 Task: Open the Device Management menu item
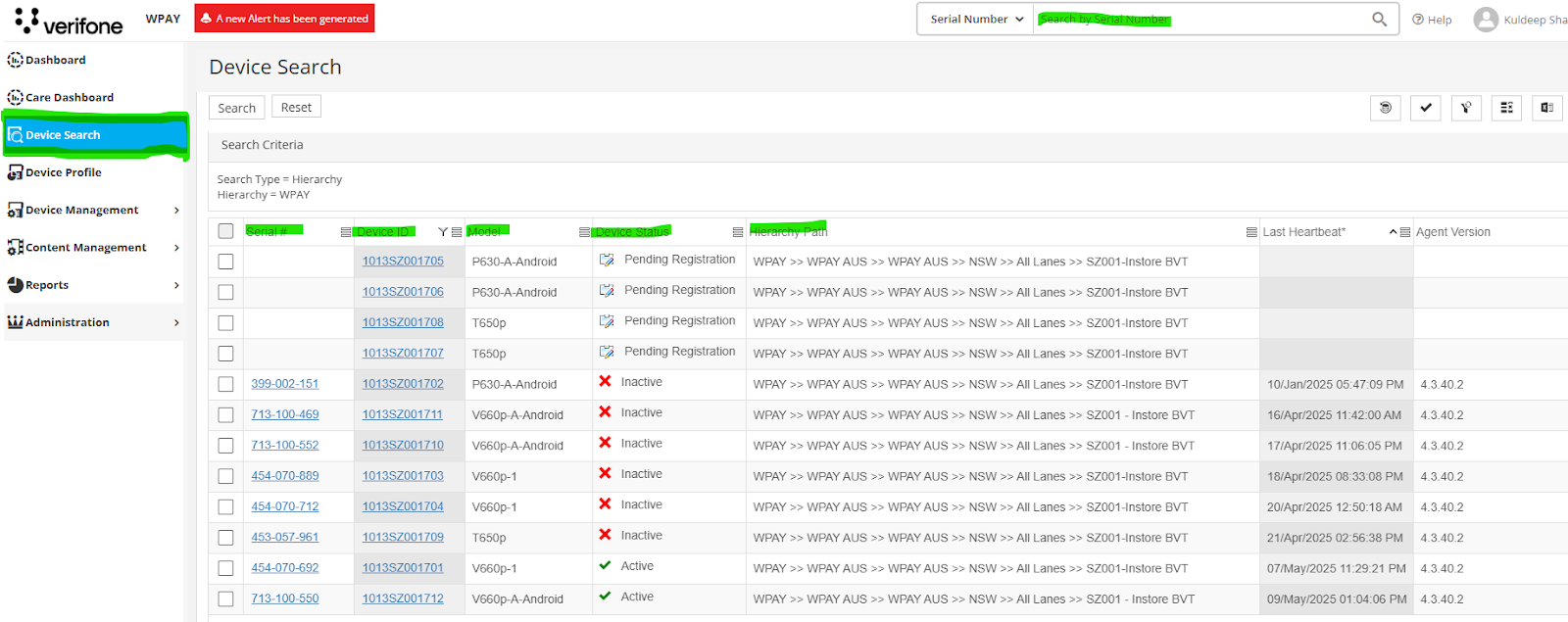pyautogui.click(x=82, y=210)
